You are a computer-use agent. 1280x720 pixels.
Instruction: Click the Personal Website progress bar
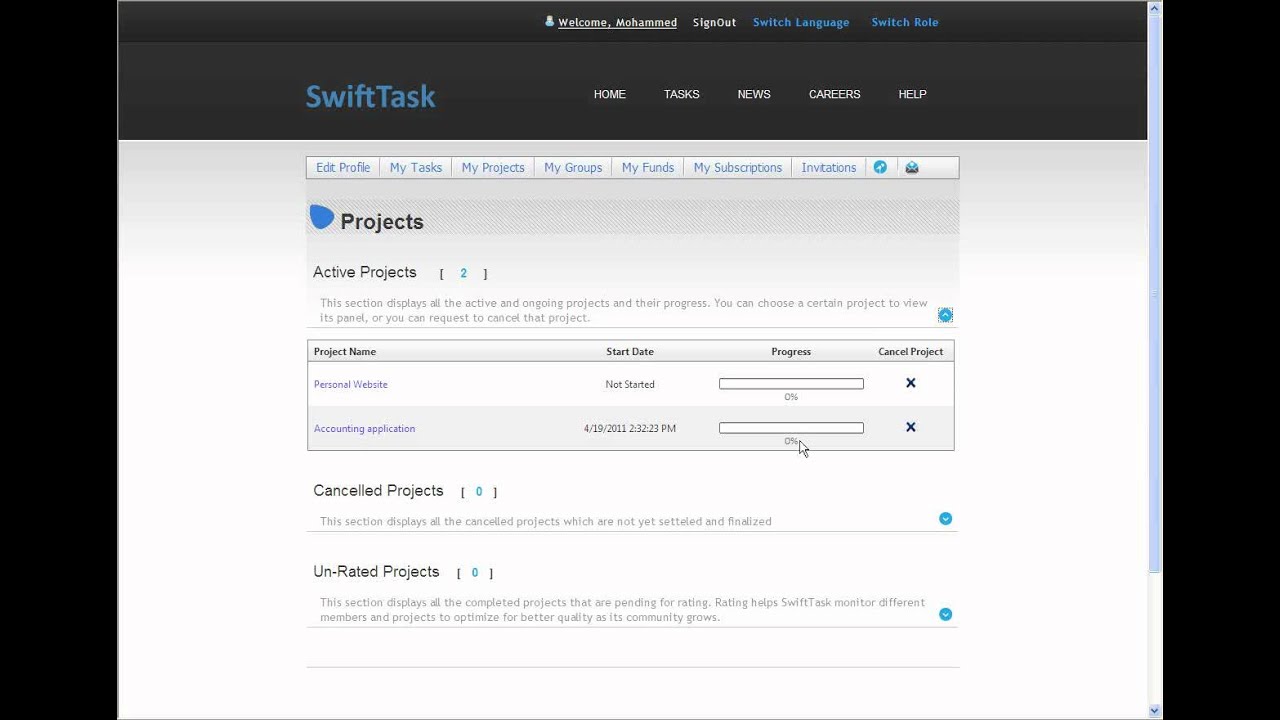click(x=791, y=384)
